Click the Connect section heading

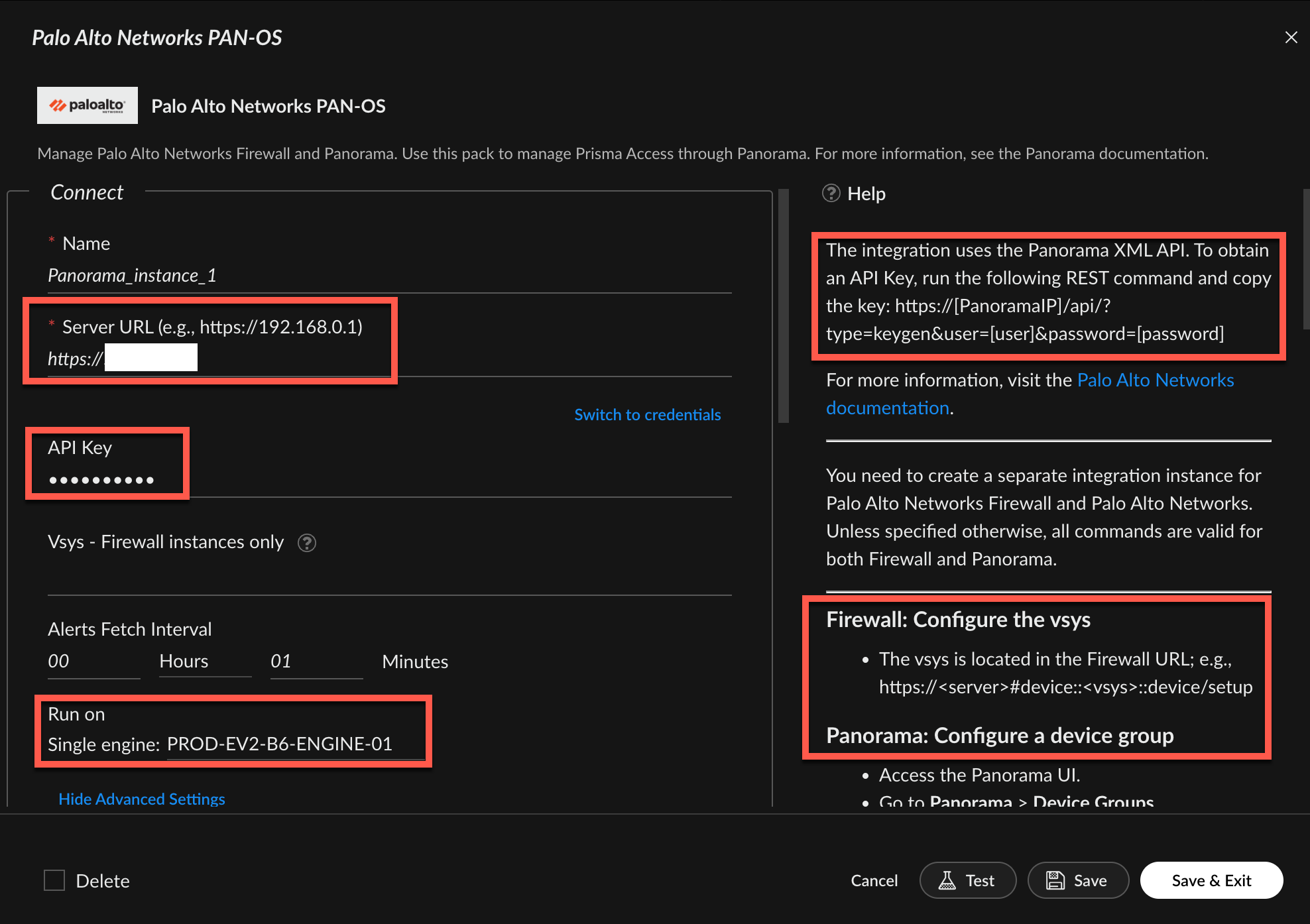(87, 192)
